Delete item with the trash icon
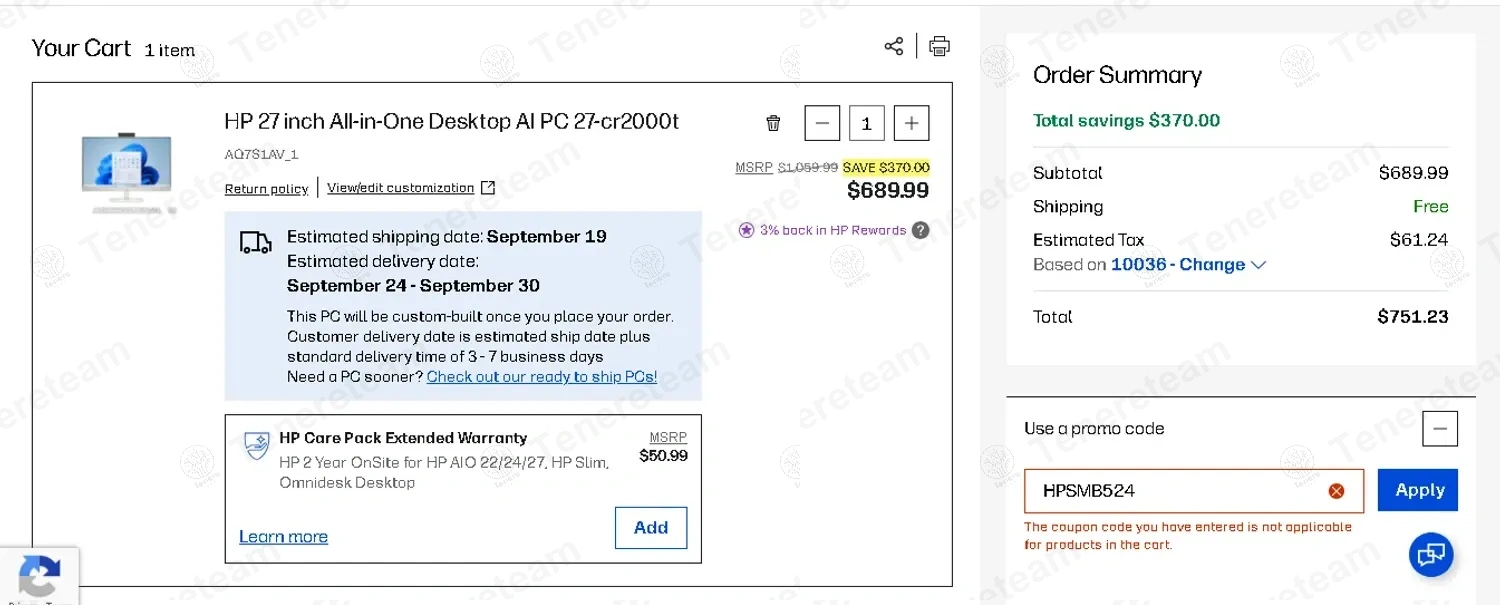This screenshot has width=1500, height=605. click(x=773, y=123)
